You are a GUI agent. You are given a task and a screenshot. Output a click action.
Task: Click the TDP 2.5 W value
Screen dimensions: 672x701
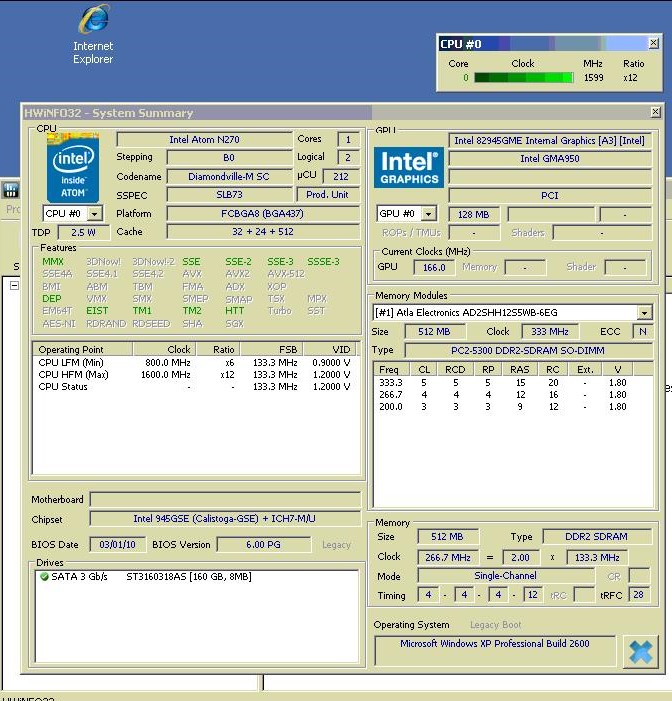pyautogui.click(x=84, y=232)
